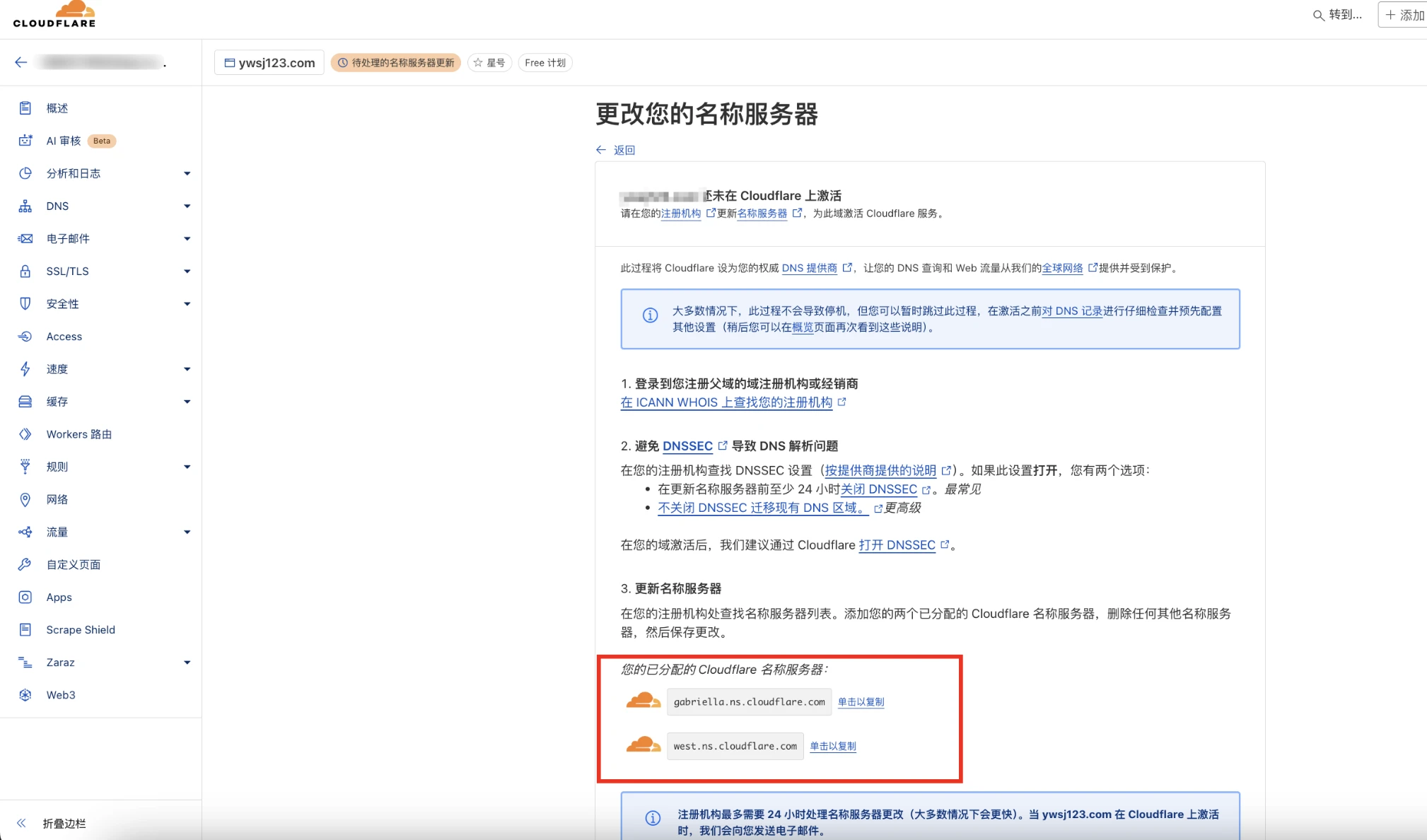Expand the SSL/TLS submenu arrow
The height and width of the screenshot is (840, 1427).
tap(187, 271)
